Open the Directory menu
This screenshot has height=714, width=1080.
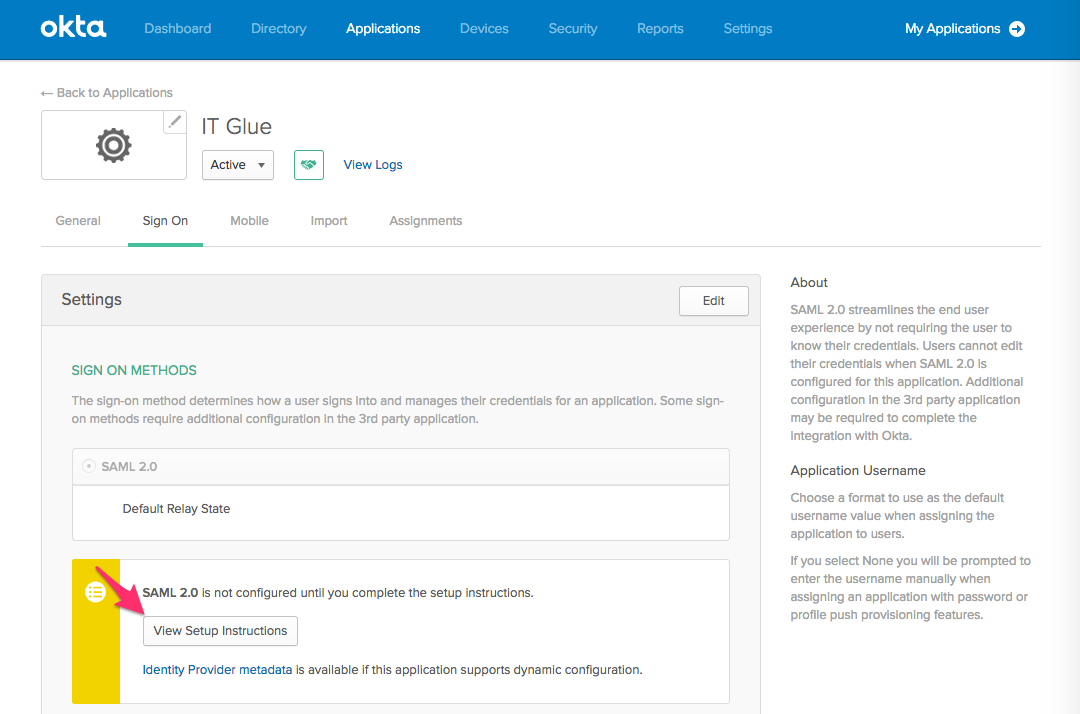278,28
